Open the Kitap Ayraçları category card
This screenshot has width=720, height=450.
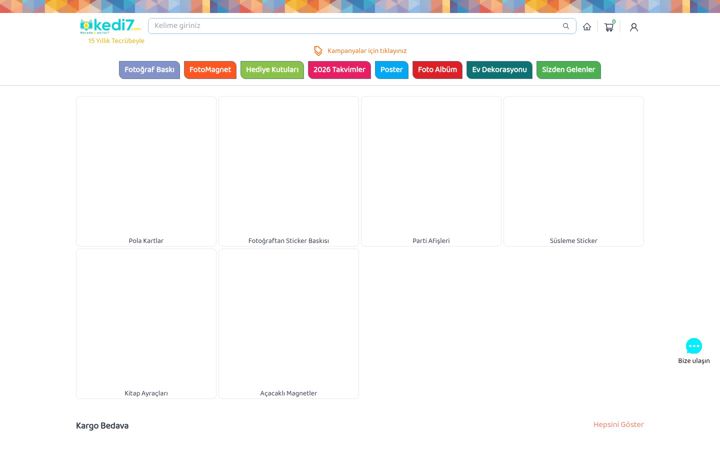click(x=146, y=324)
